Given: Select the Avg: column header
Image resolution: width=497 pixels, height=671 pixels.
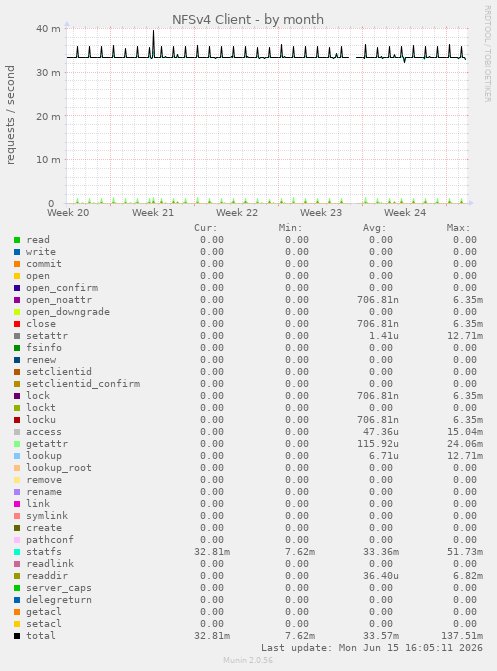Looking at the screenshot, I should [x=375, y=228].
